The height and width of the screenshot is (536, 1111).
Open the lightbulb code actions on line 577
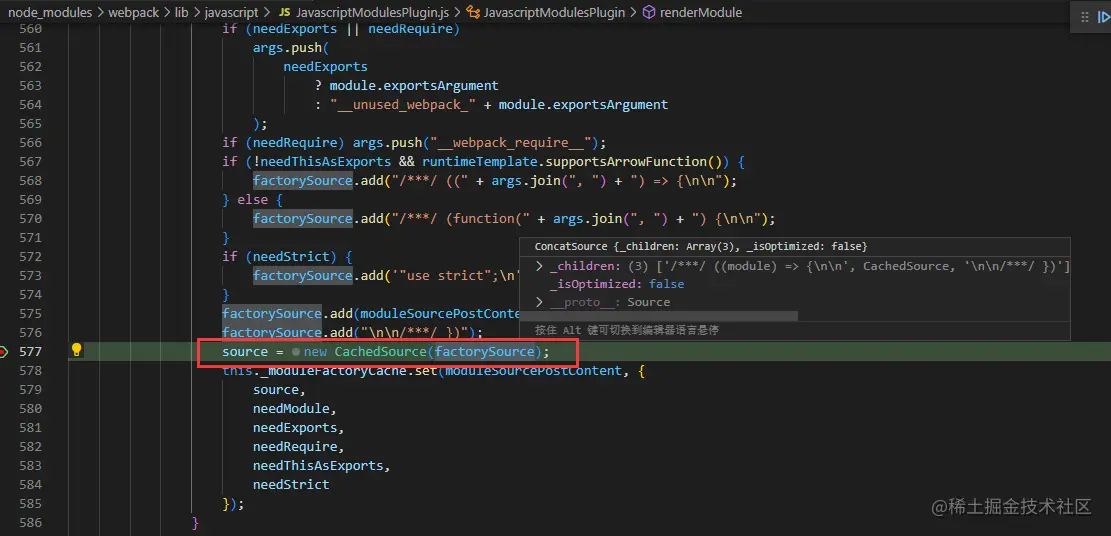tap(77, 350)
